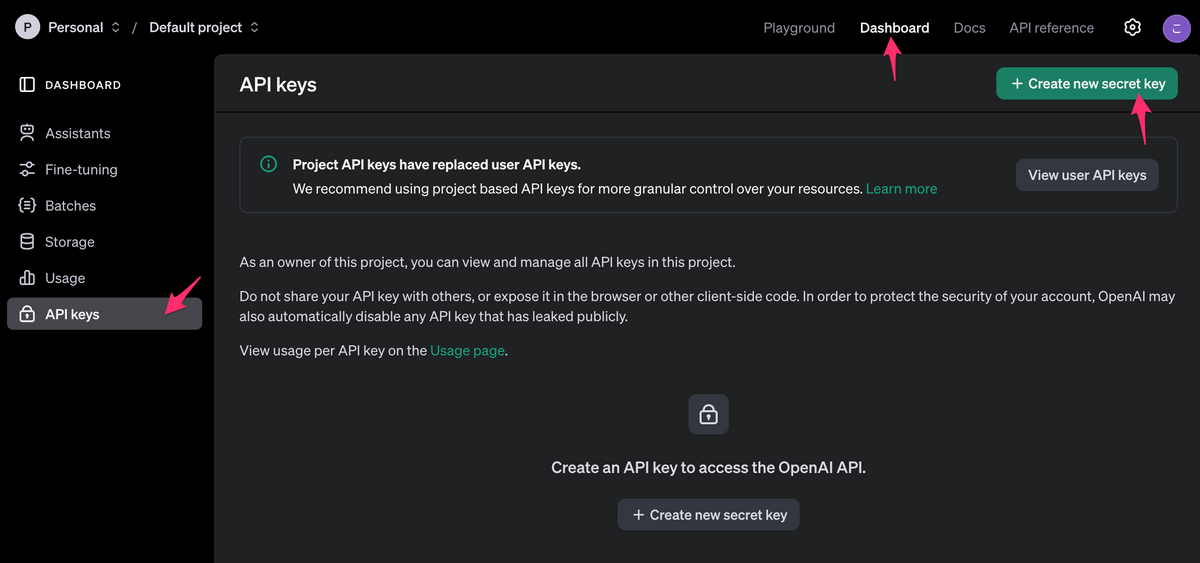Click the purple user avatar
The image size is (1200, 563).
click(1175, 28)
